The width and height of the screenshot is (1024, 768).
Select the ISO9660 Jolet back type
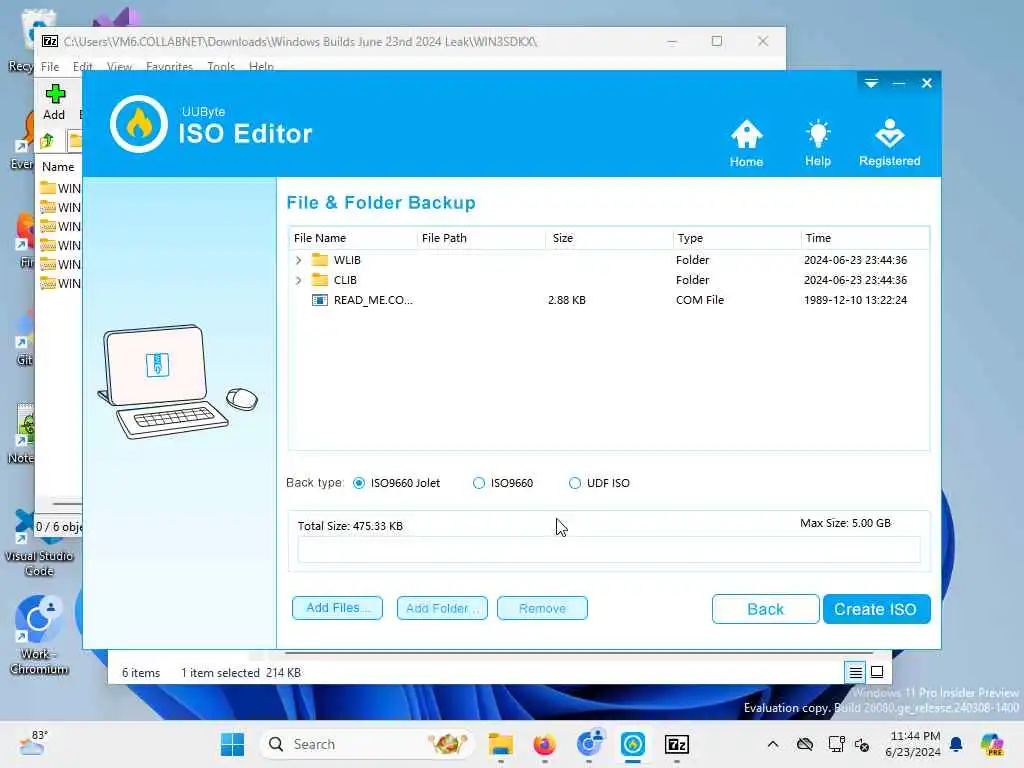click(359, 483)
